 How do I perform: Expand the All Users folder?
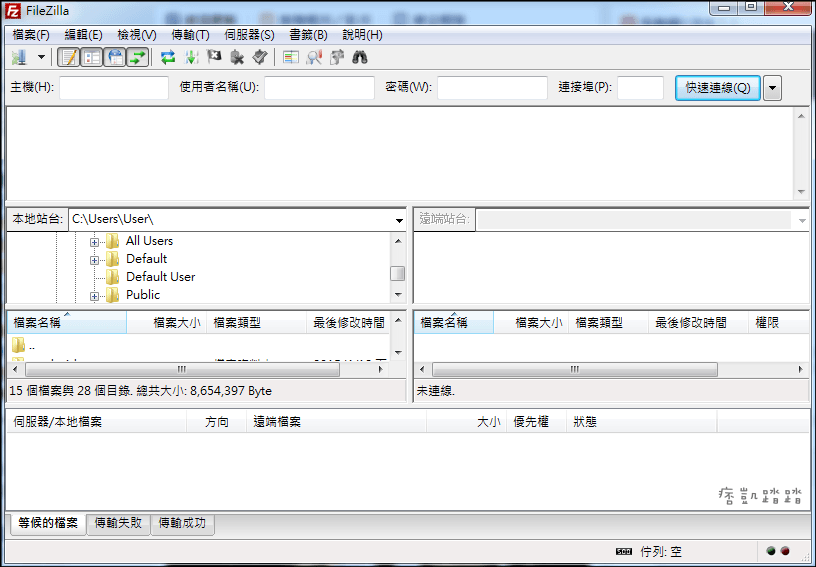[x=94, y=242]
